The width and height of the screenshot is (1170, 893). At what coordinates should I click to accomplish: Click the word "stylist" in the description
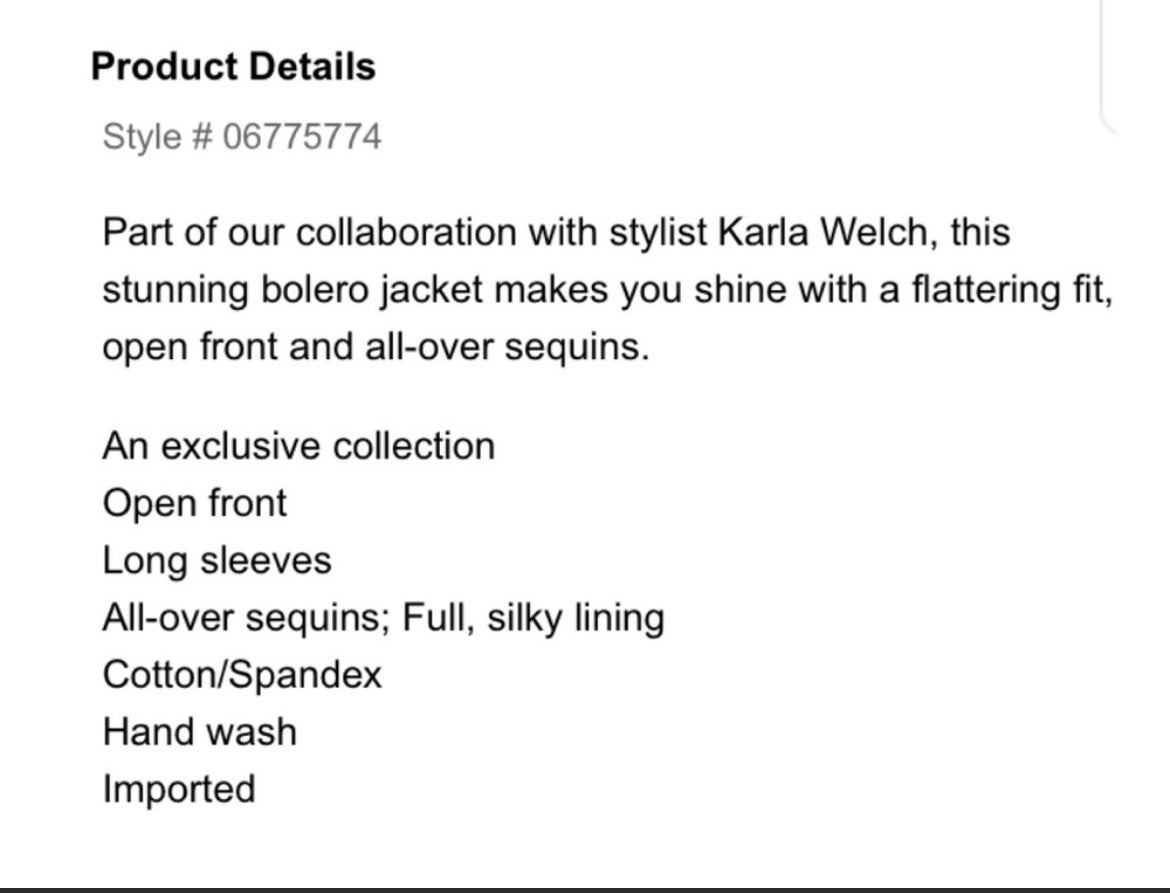tap(657, 232)
